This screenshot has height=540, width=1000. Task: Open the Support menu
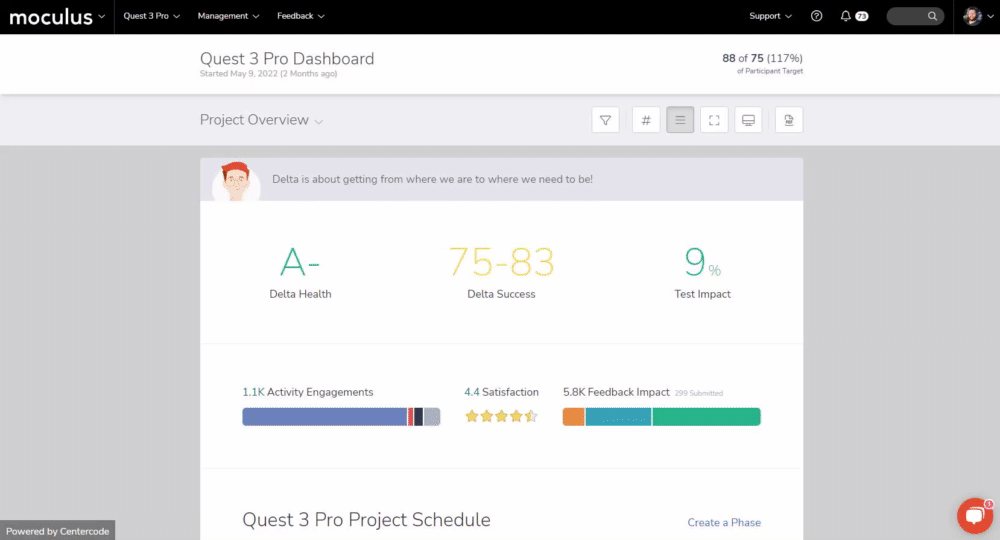point(770,16)
